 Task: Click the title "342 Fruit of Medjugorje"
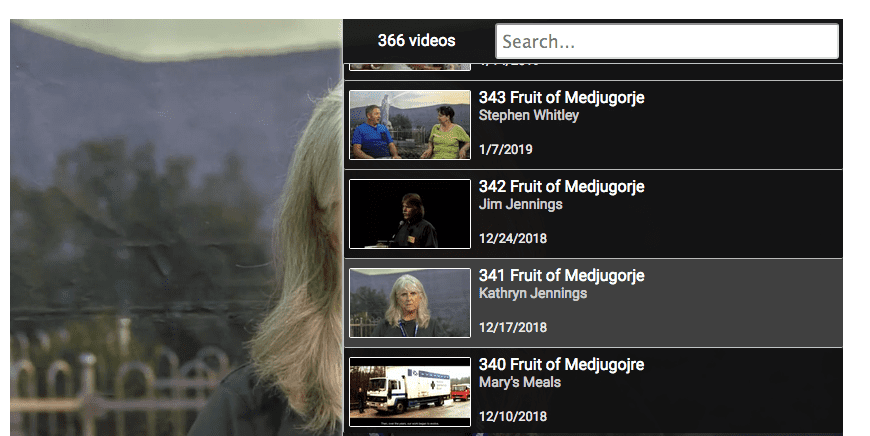pyautogui.click(x=562, y=186)
